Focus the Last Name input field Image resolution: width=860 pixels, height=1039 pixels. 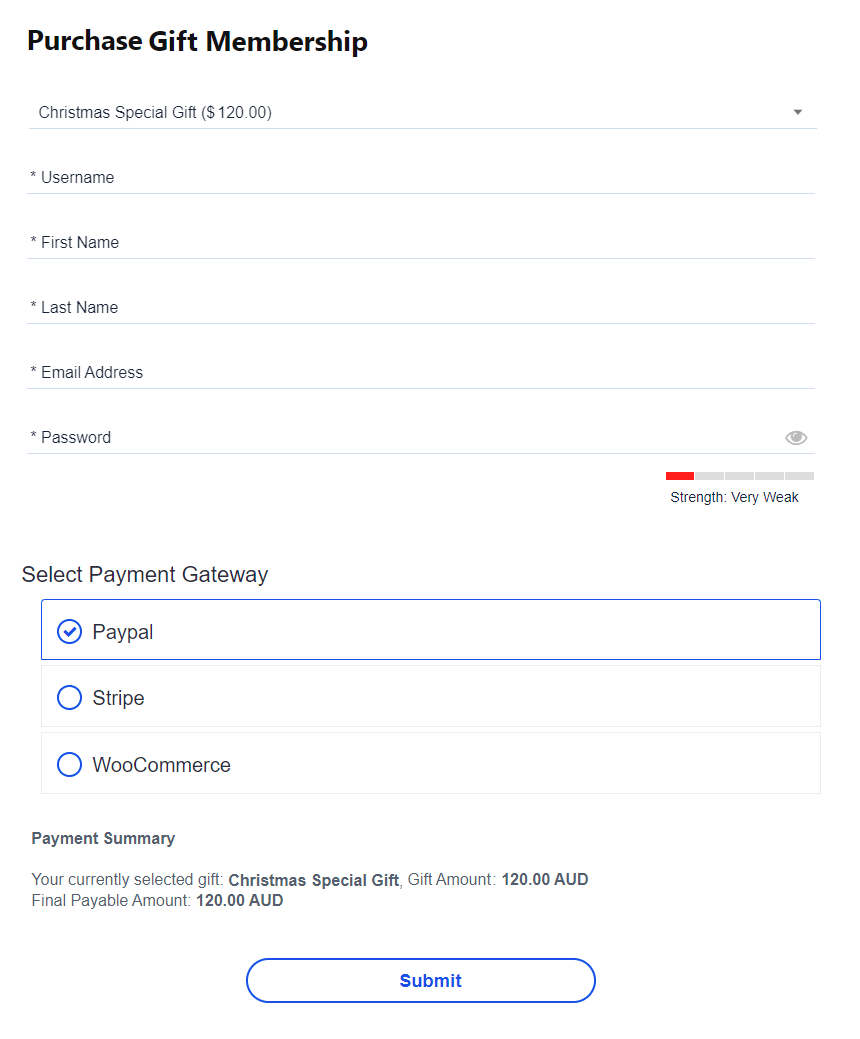pyautogui.click(x=421, y=307)
